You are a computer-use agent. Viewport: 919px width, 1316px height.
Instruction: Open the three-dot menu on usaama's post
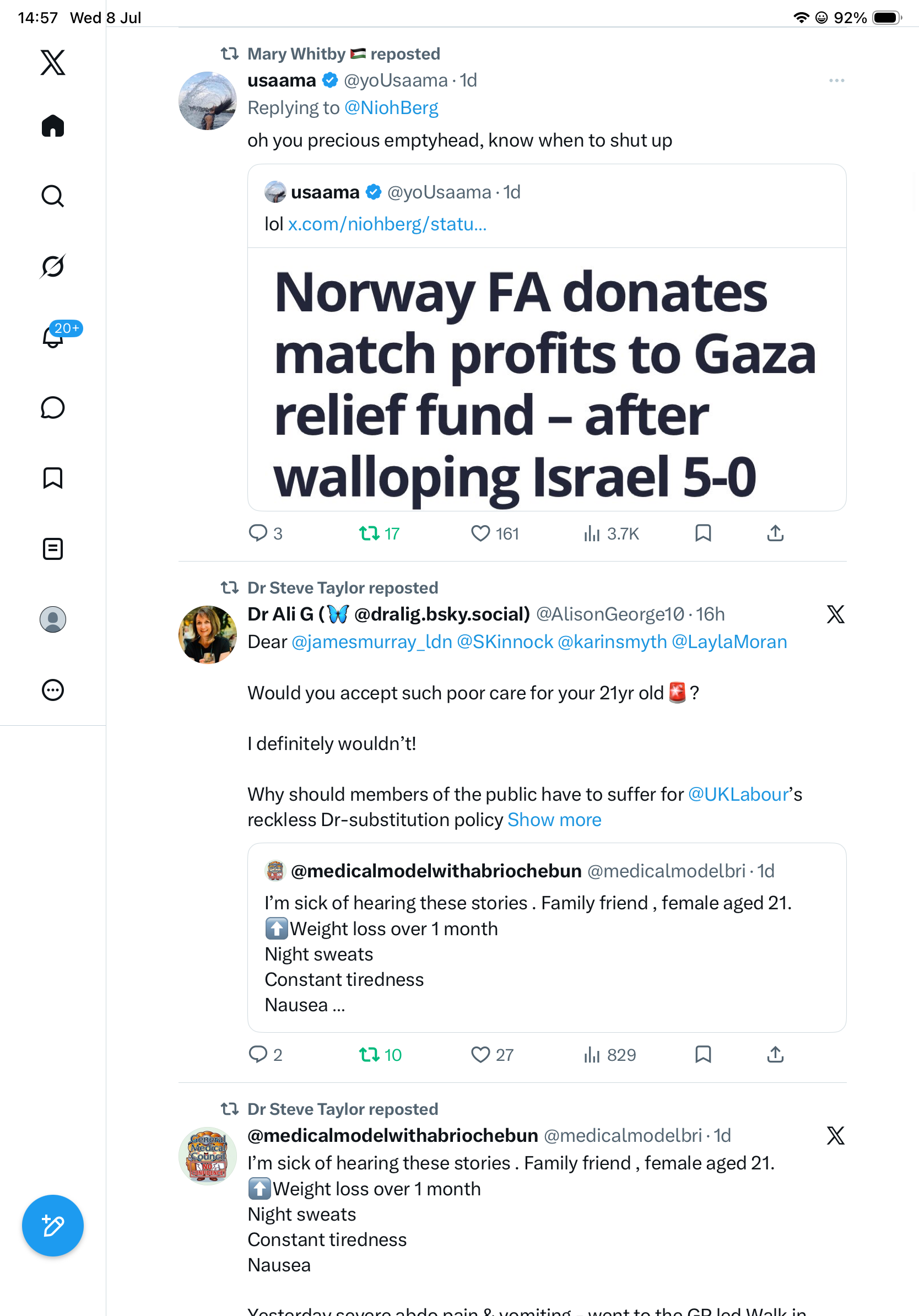[836, 80]
